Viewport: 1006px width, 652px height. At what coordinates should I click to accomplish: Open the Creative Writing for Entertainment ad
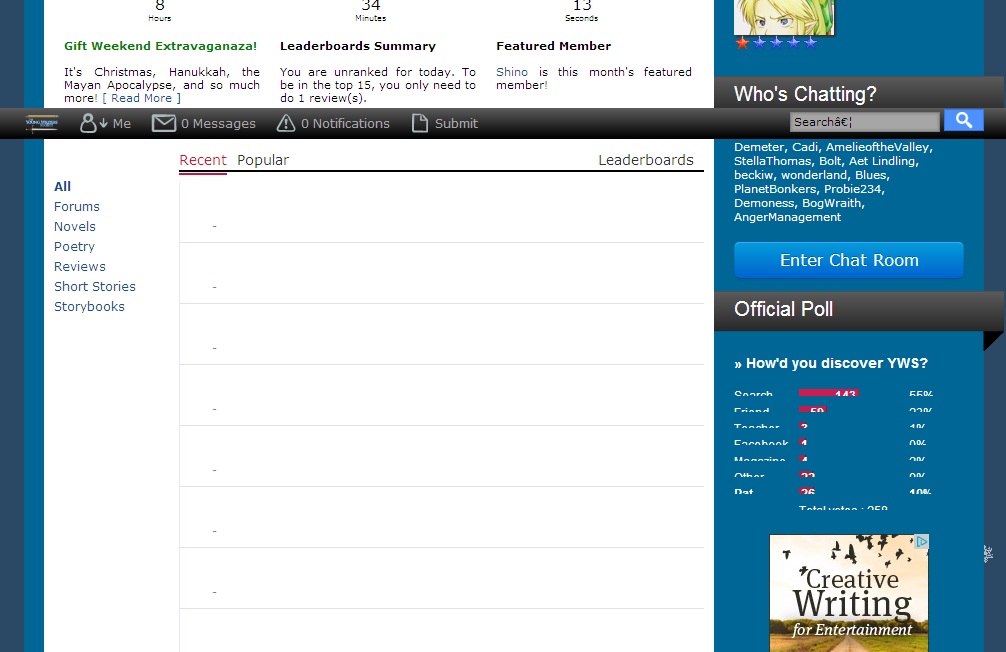pos(849,593)
